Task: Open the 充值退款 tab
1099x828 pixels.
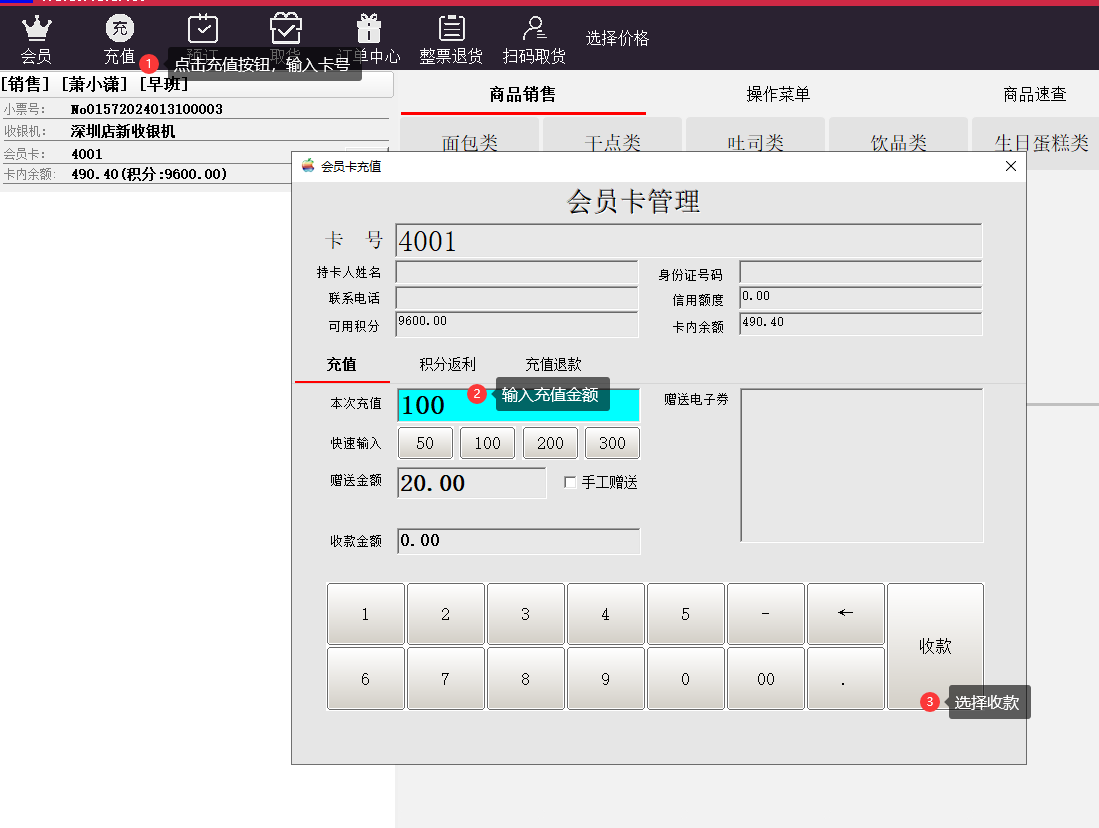Action: 553,365
